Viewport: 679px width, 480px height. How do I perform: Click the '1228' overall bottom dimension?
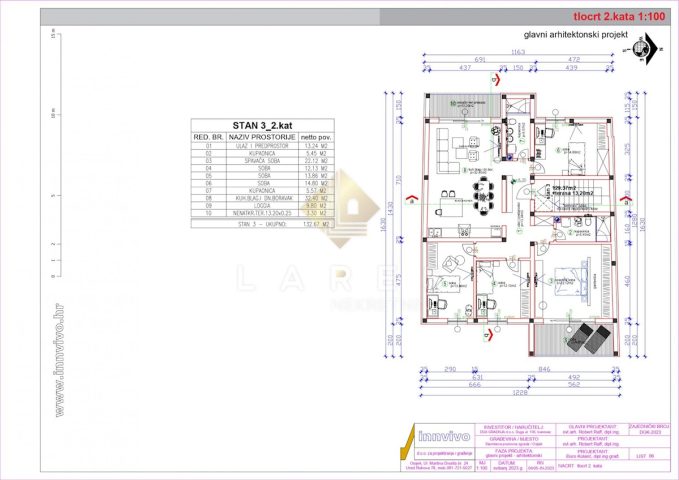(520, 392)
